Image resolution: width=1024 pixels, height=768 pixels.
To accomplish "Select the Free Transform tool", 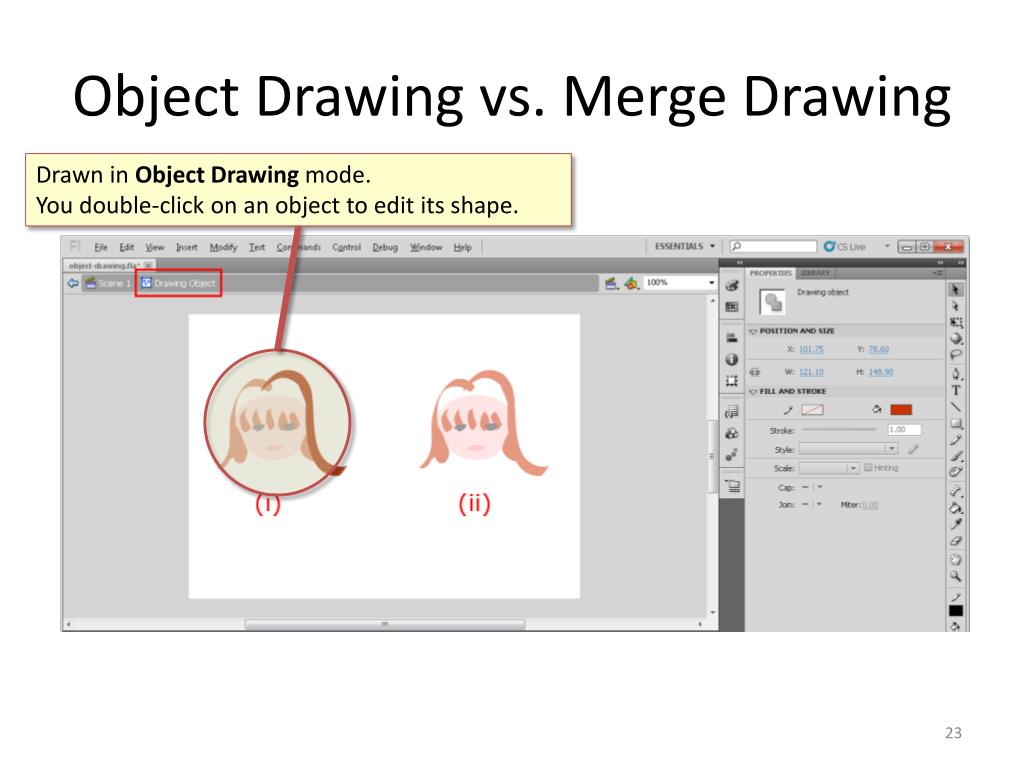I will click(x=955, y=322).
